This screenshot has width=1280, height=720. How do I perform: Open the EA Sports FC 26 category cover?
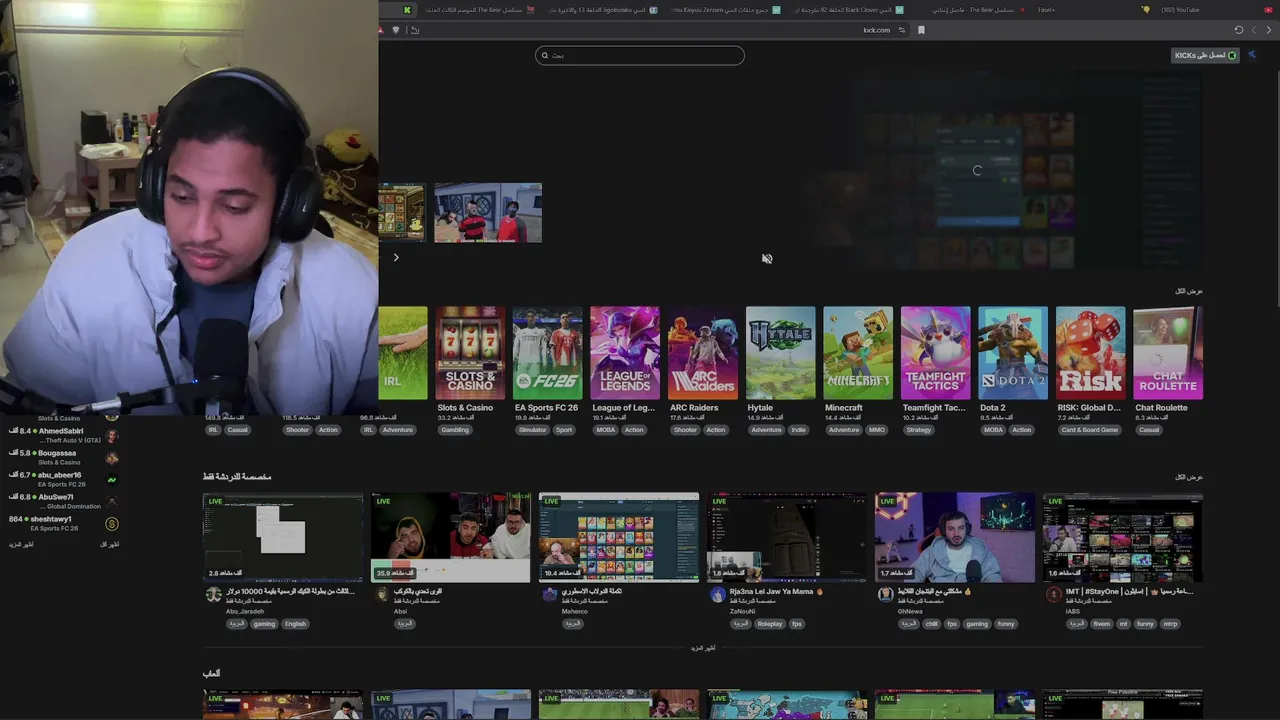(548, 353)
